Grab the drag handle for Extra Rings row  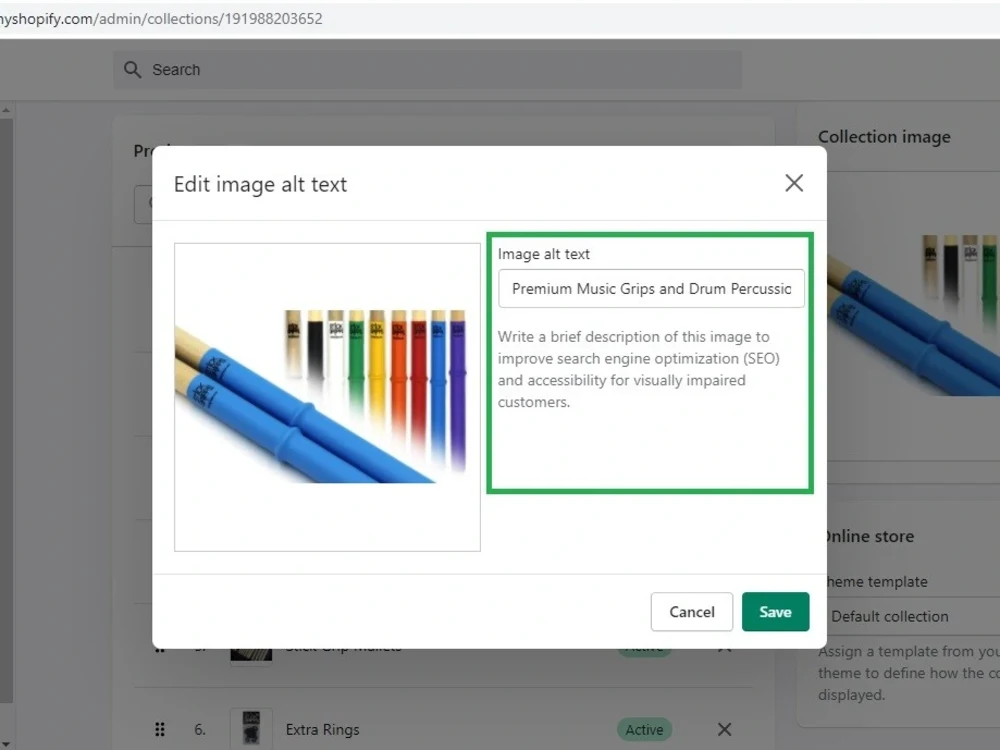159,729
